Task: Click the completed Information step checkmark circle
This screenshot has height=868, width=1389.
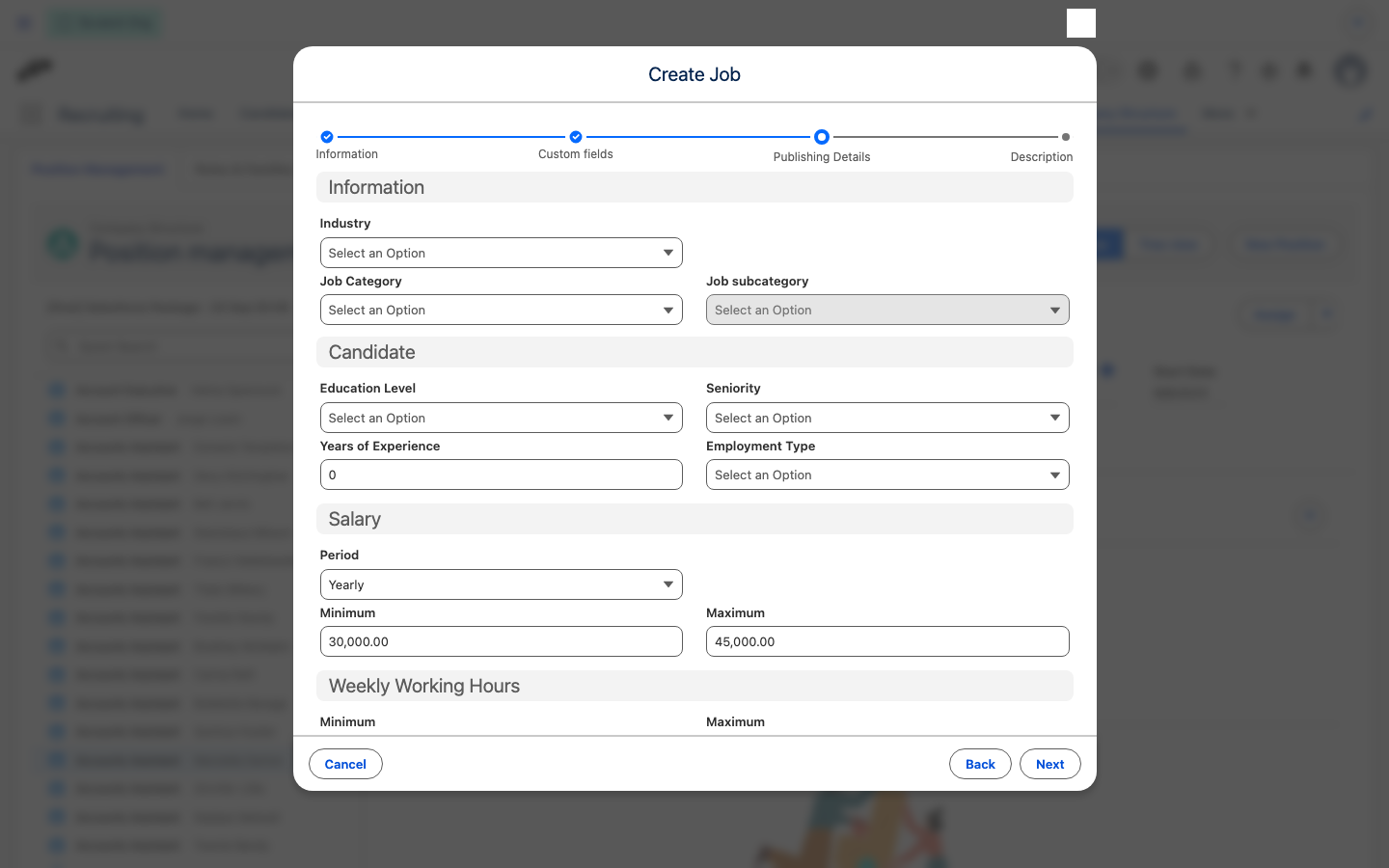Action: 327,137
